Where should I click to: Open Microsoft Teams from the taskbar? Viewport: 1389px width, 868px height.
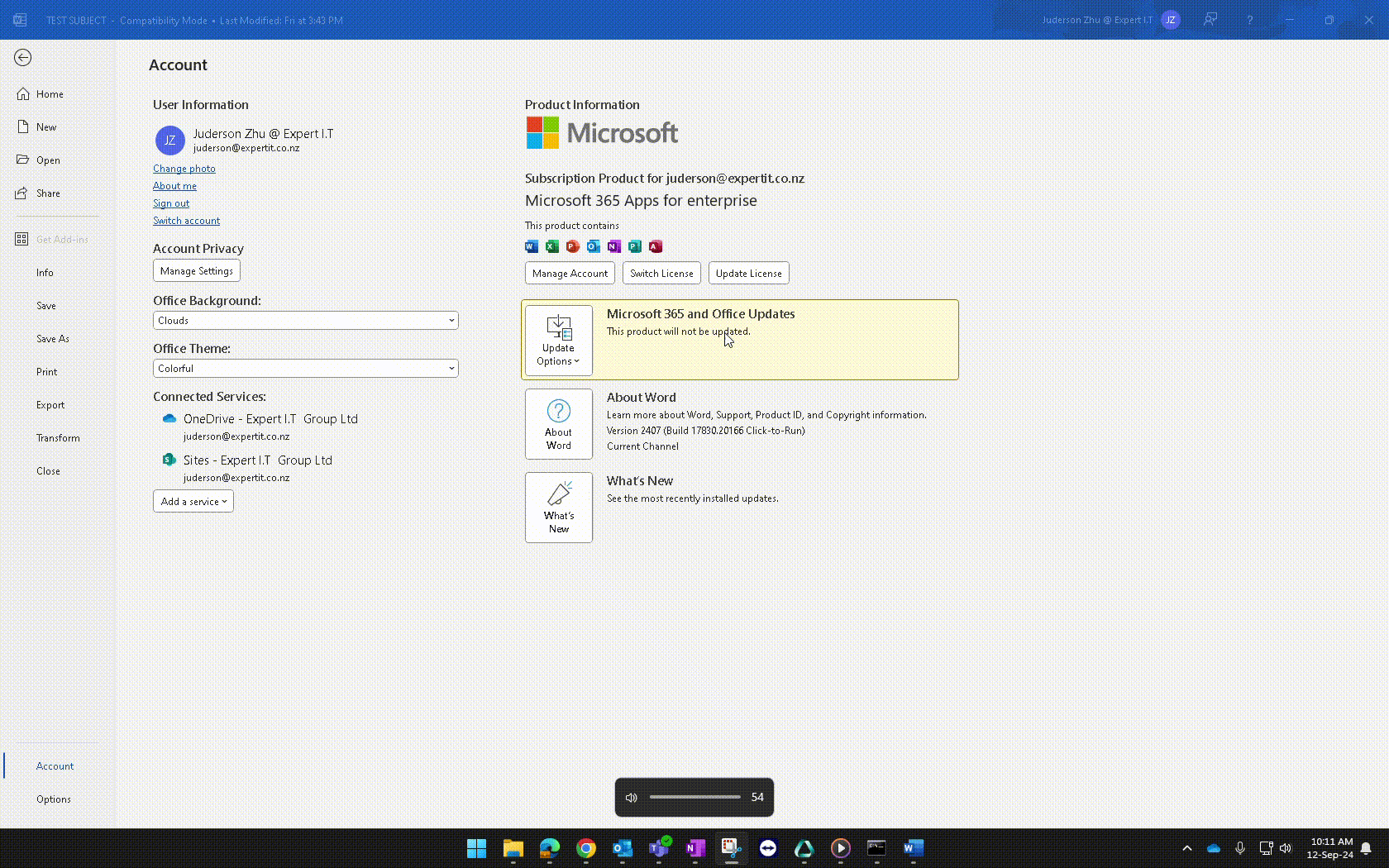click(659, 848)
